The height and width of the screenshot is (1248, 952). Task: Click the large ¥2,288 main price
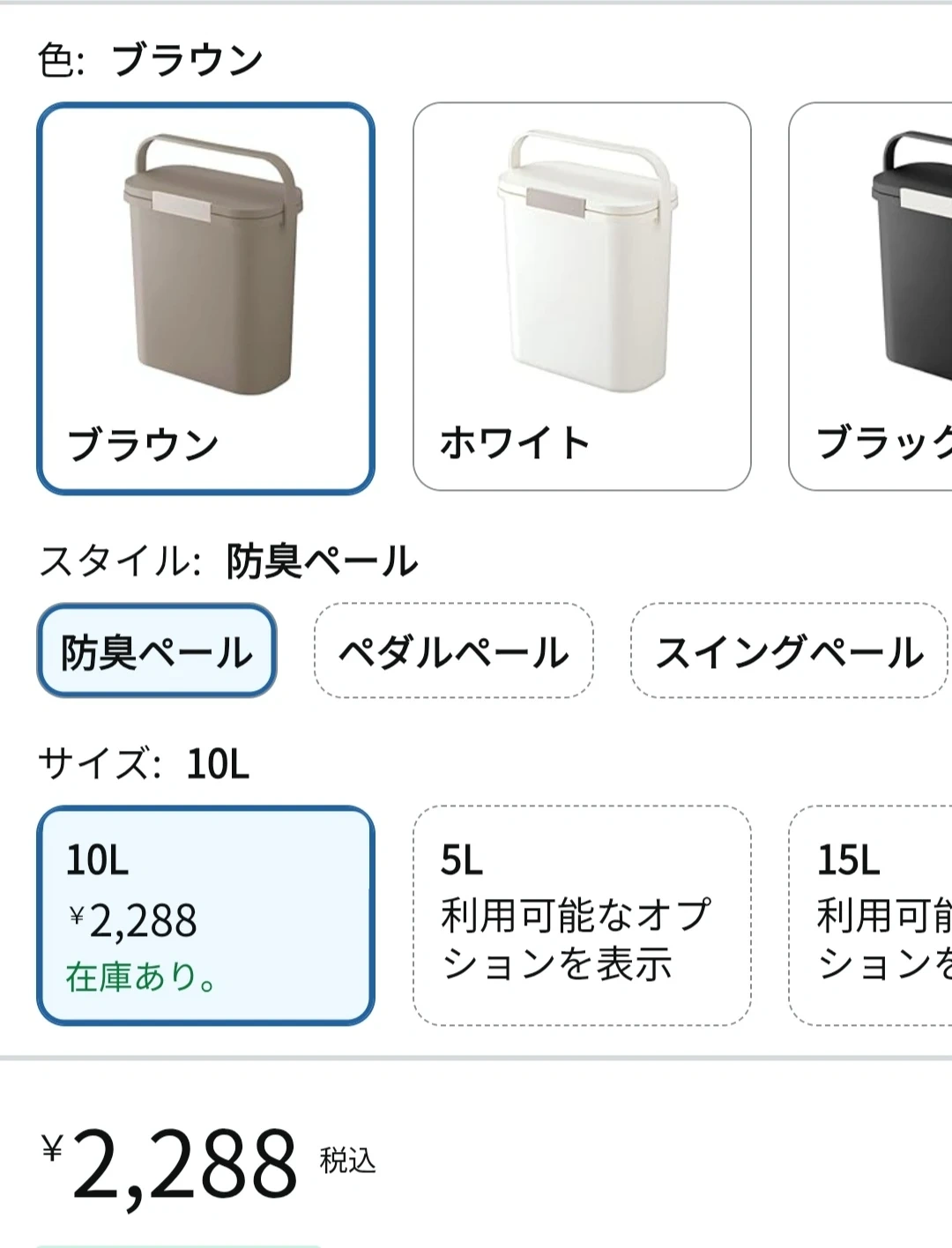[172, 1165]
